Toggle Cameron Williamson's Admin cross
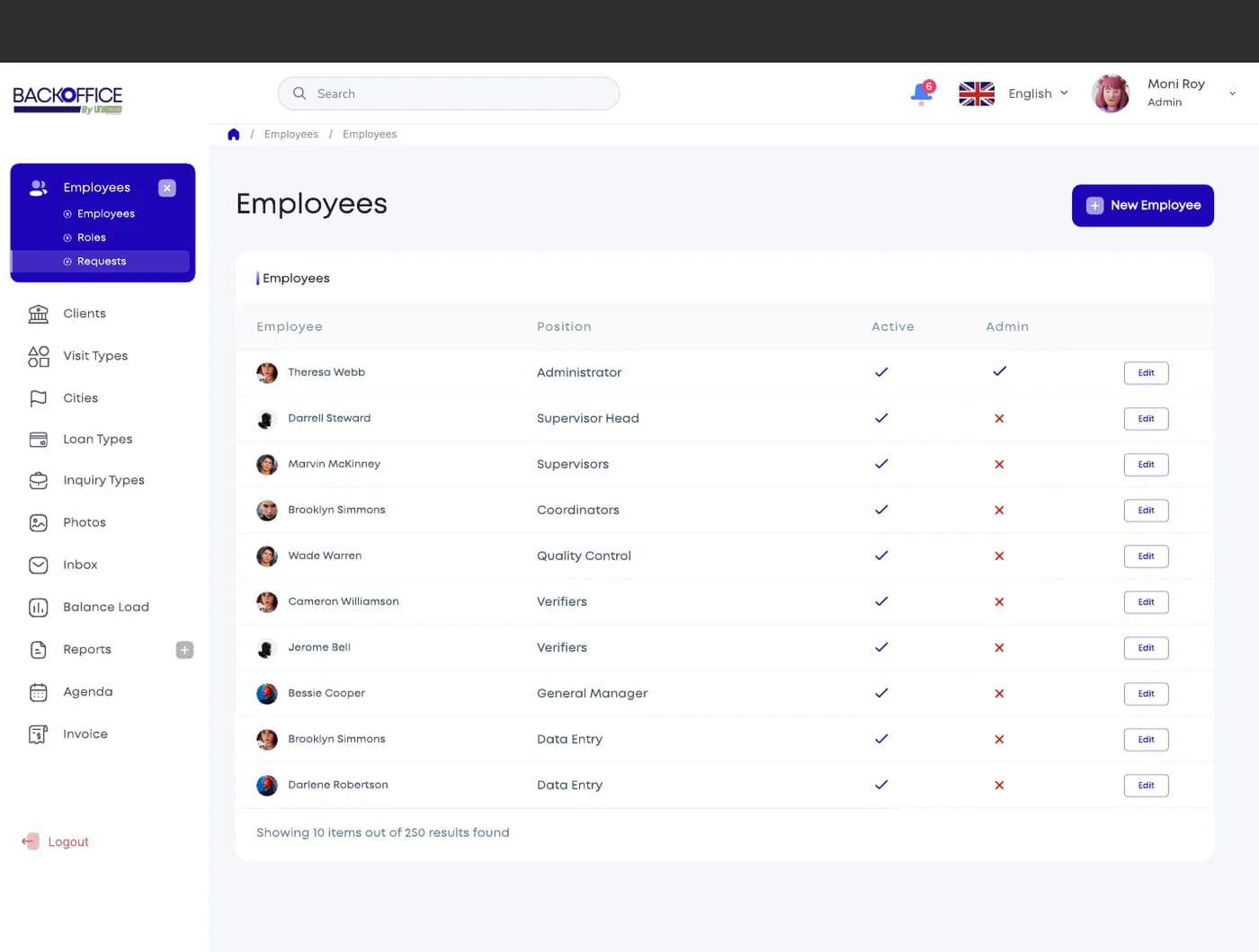The image size is (1259, 952). (x=999, y=602)
